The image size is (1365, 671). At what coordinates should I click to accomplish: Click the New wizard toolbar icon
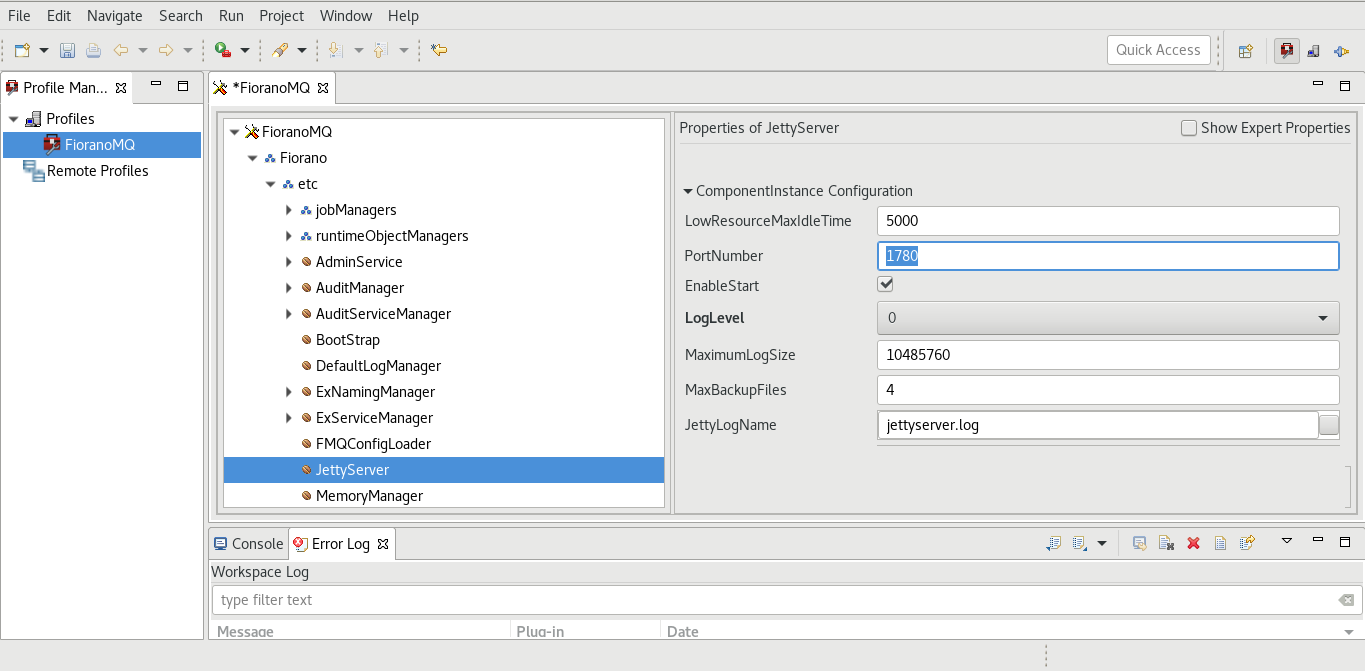tap(23, 50)
